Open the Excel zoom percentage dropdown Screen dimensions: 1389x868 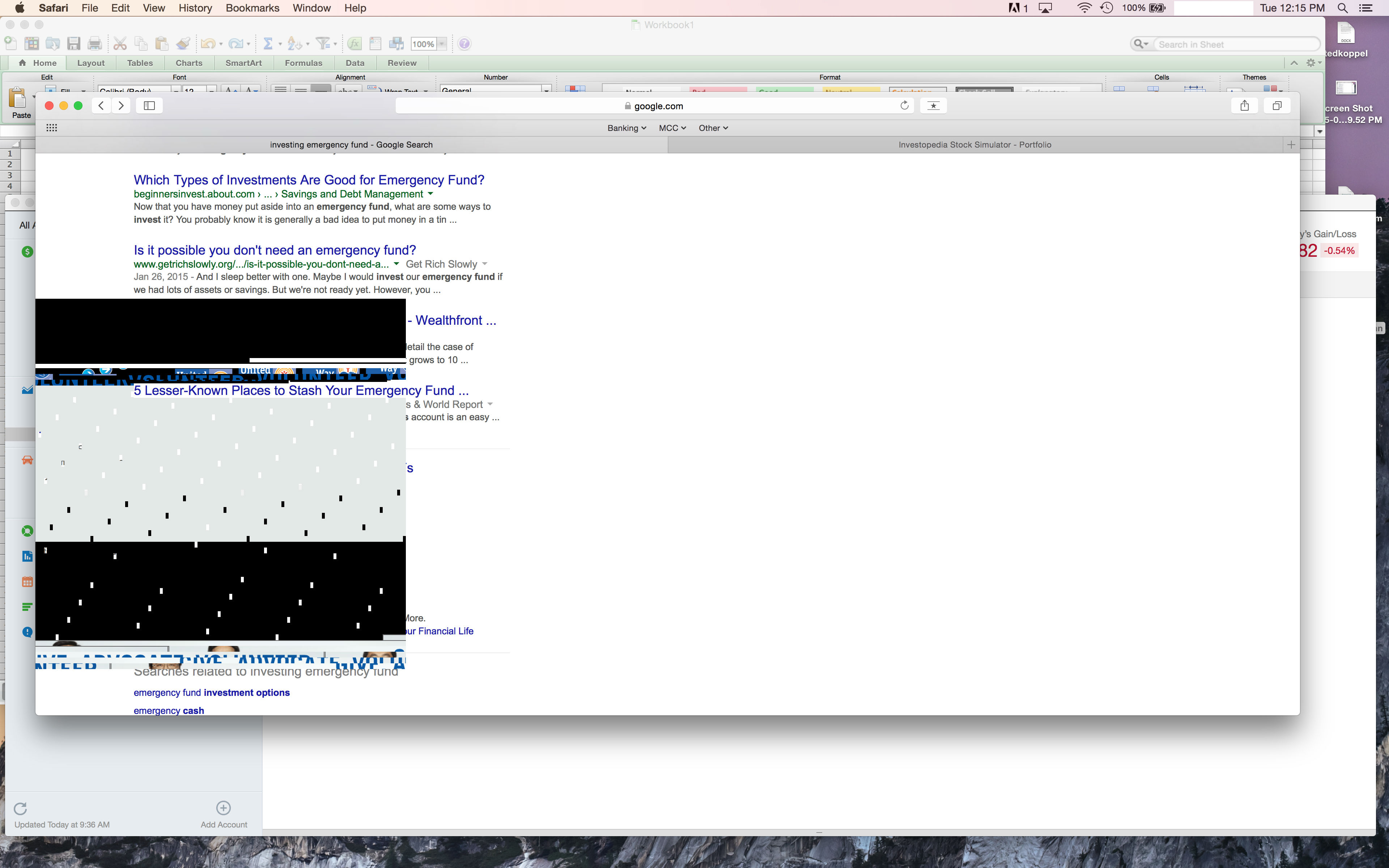[442, 44]
